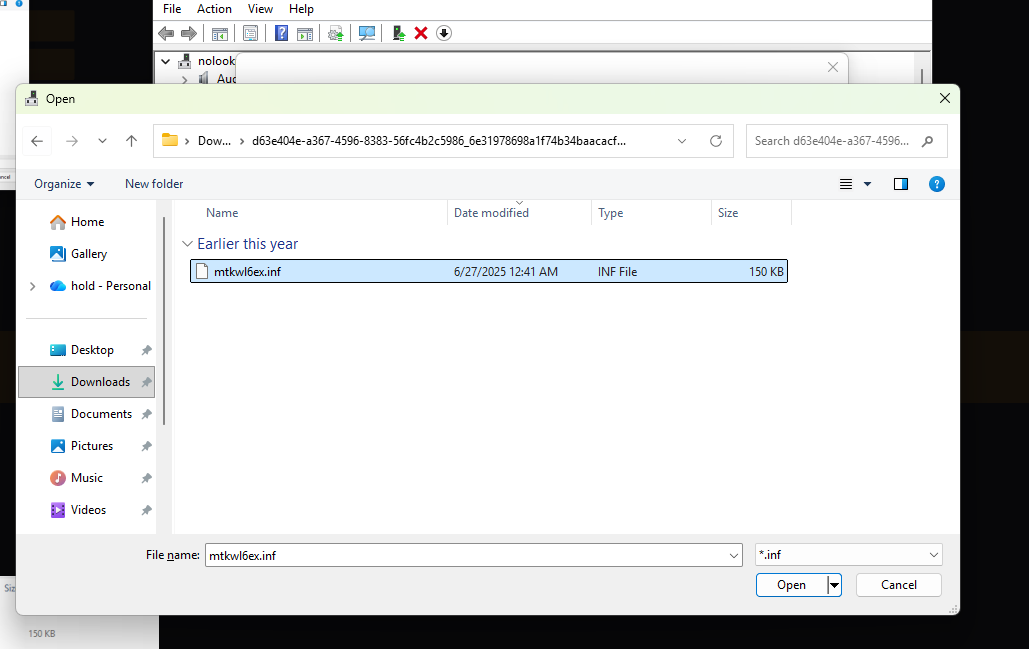Click the pin icon beside Videos

click(146, 510)
